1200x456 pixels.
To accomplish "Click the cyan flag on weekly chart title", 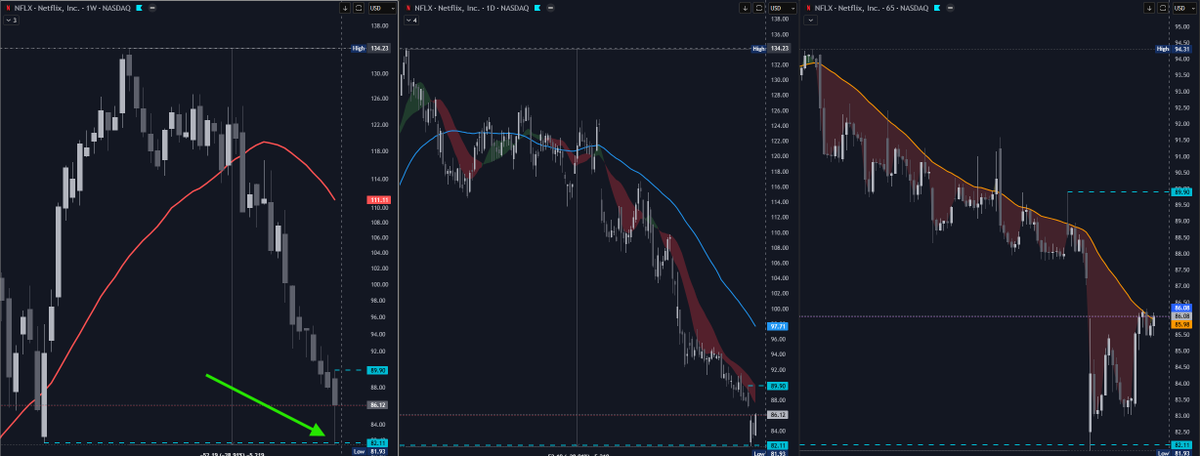I will coord(139,8).
